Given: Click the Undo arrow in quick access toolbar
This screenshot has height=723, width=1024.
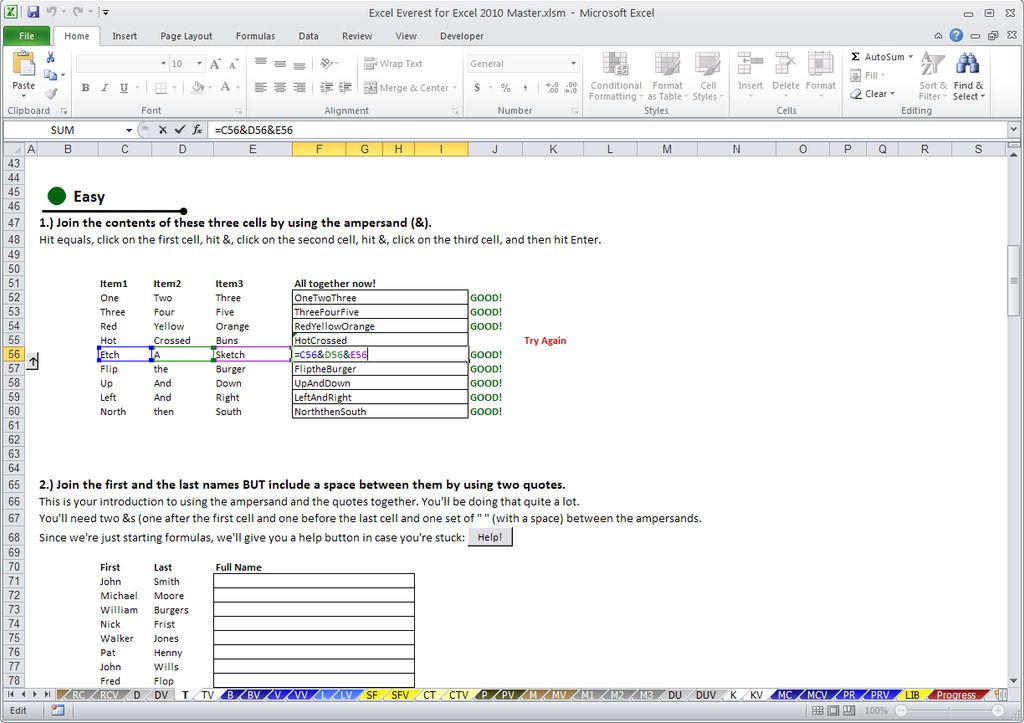Looking at the screenshot, I should click(52, 12).
